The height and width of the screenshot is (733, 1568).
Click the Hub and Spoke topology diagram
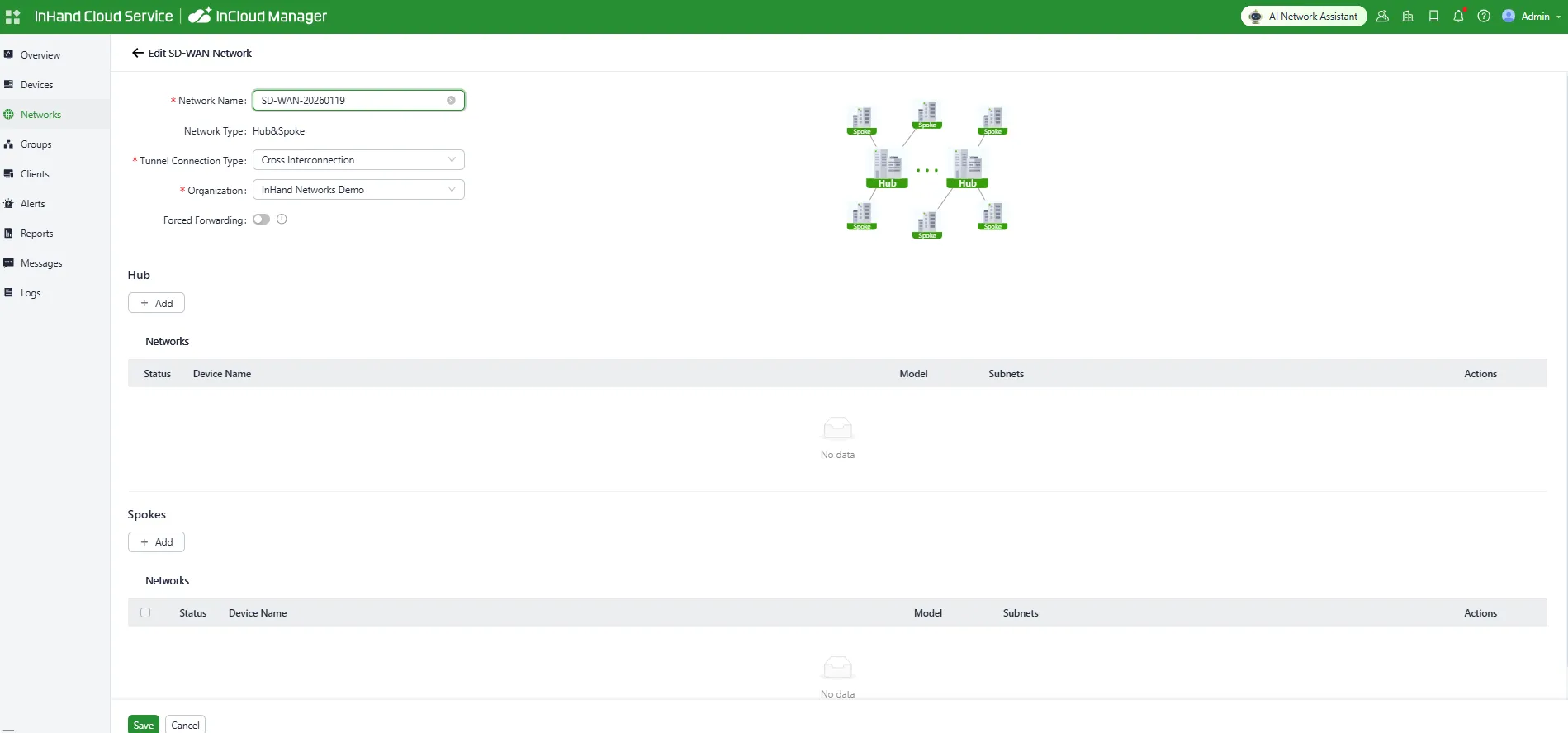(927, 170)
